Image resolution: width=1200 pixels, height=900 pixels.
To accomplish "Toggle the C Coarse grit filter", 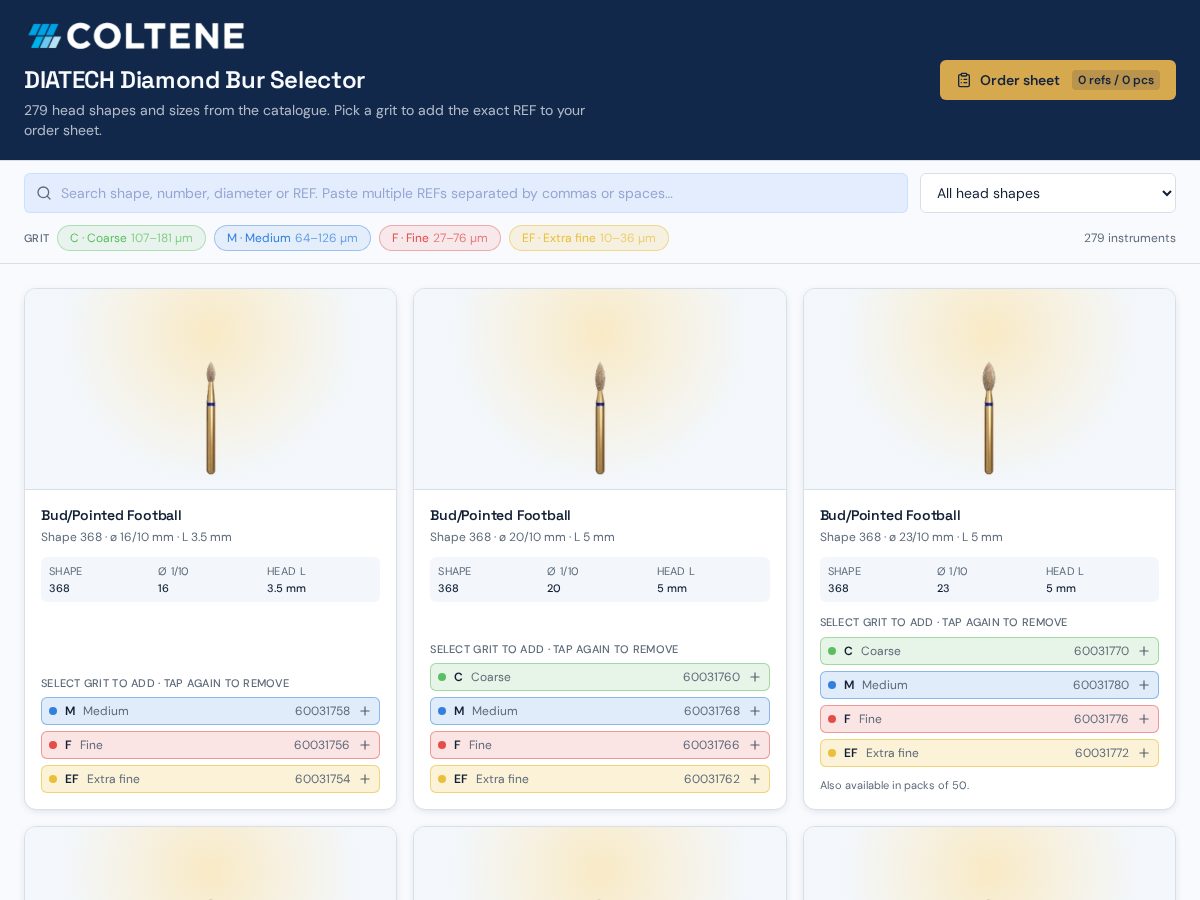I will point(131,238).
